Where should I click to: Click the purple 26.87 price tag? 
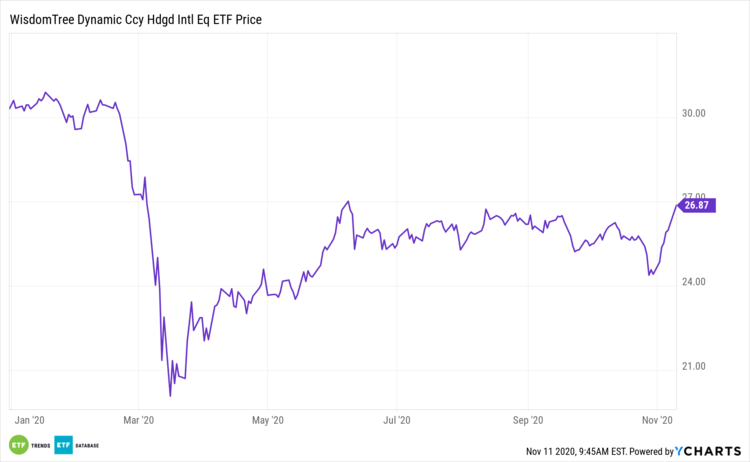pyautogui.click(x=694, y=205)
